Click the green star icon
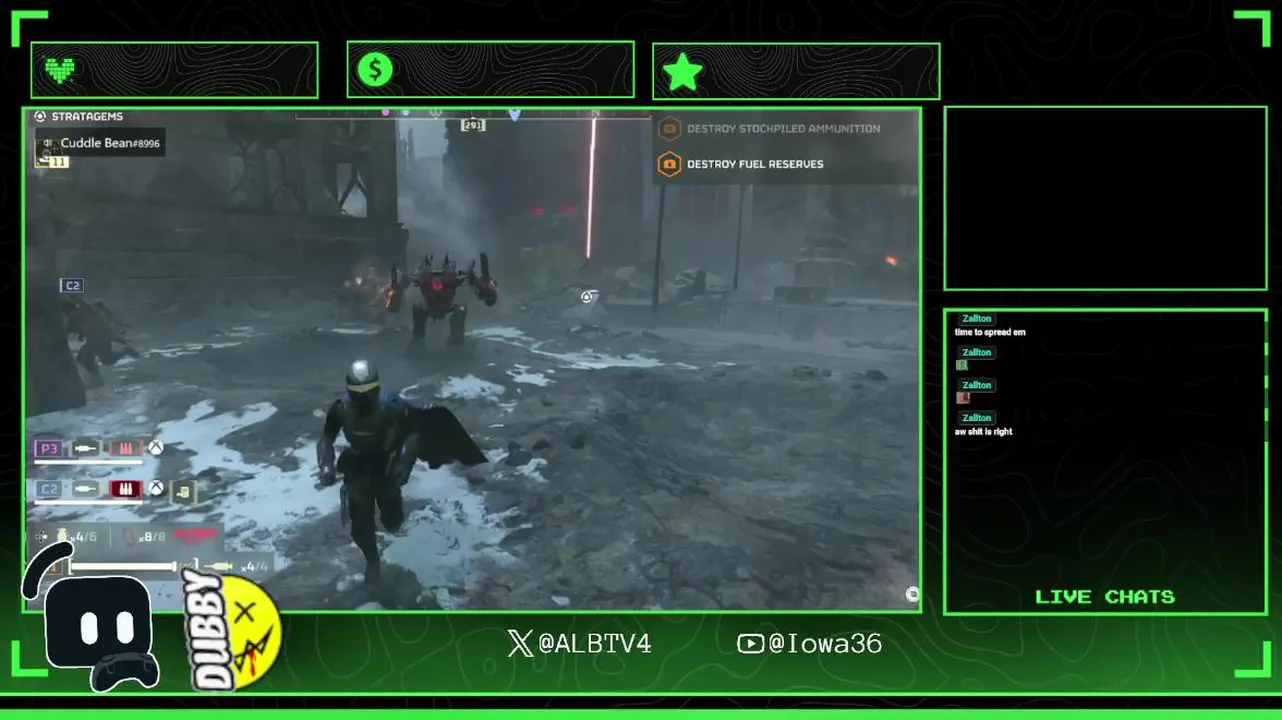Image resolution: width=1282 pixels, height=720 pixels. click(683, 72)
